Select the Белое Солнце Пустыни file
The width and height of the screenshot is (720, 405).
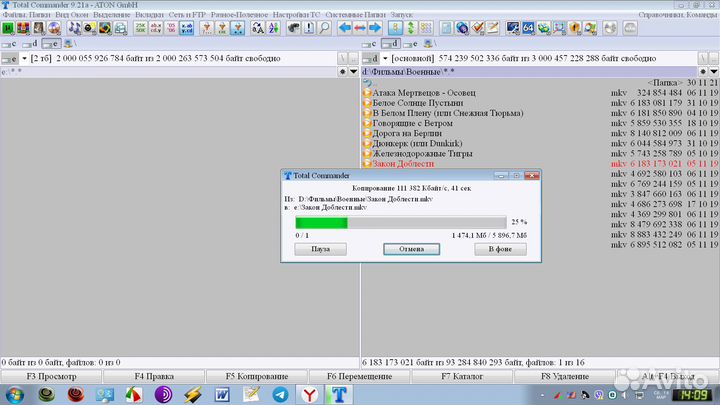click(417, 103)
